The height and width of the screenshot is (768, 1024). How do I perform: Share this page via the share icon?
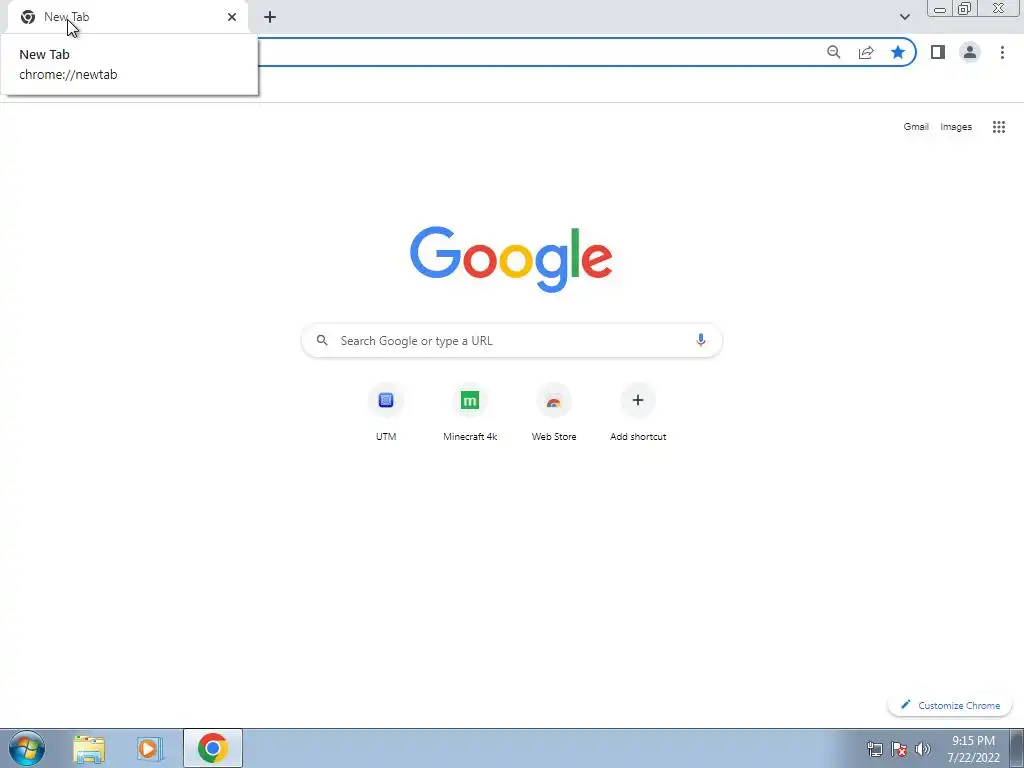point(866,52)
